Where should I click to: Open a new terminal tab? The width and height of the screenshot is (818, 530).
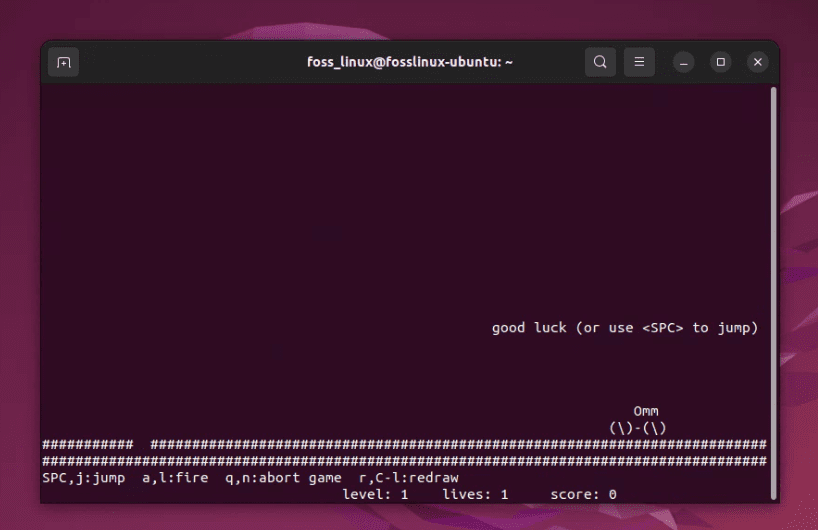pyautogui.click(x=64, y=63)
